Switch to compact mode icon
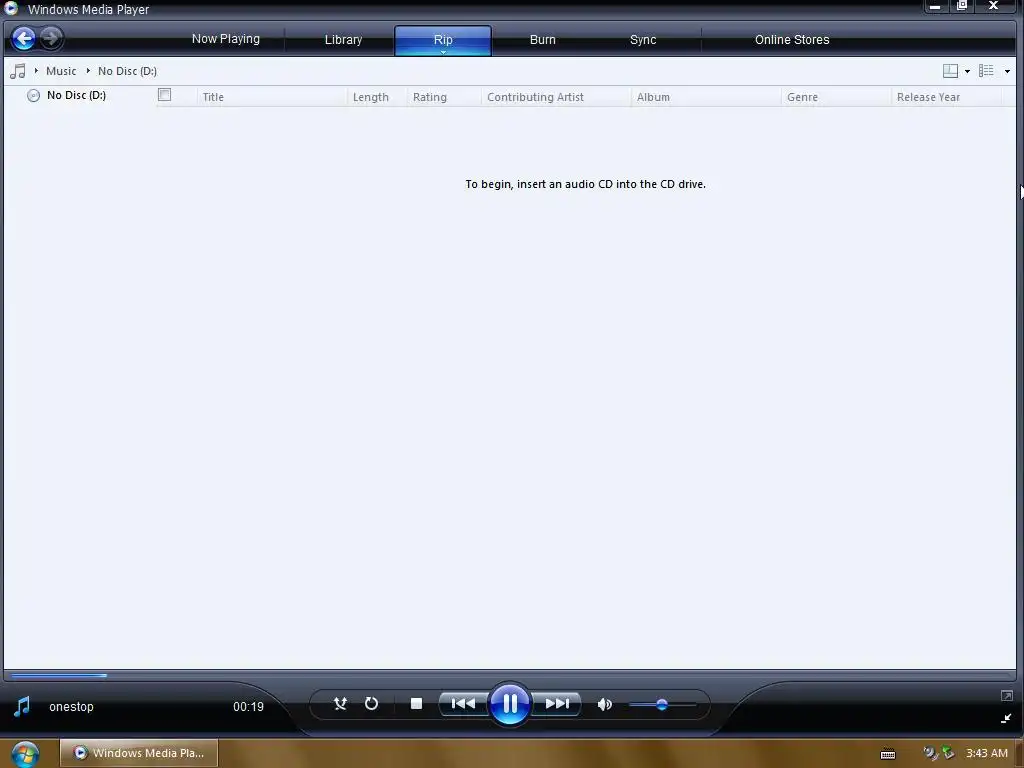The width and height of the screenshot is (1024, 768). [x=1006, y=718]
